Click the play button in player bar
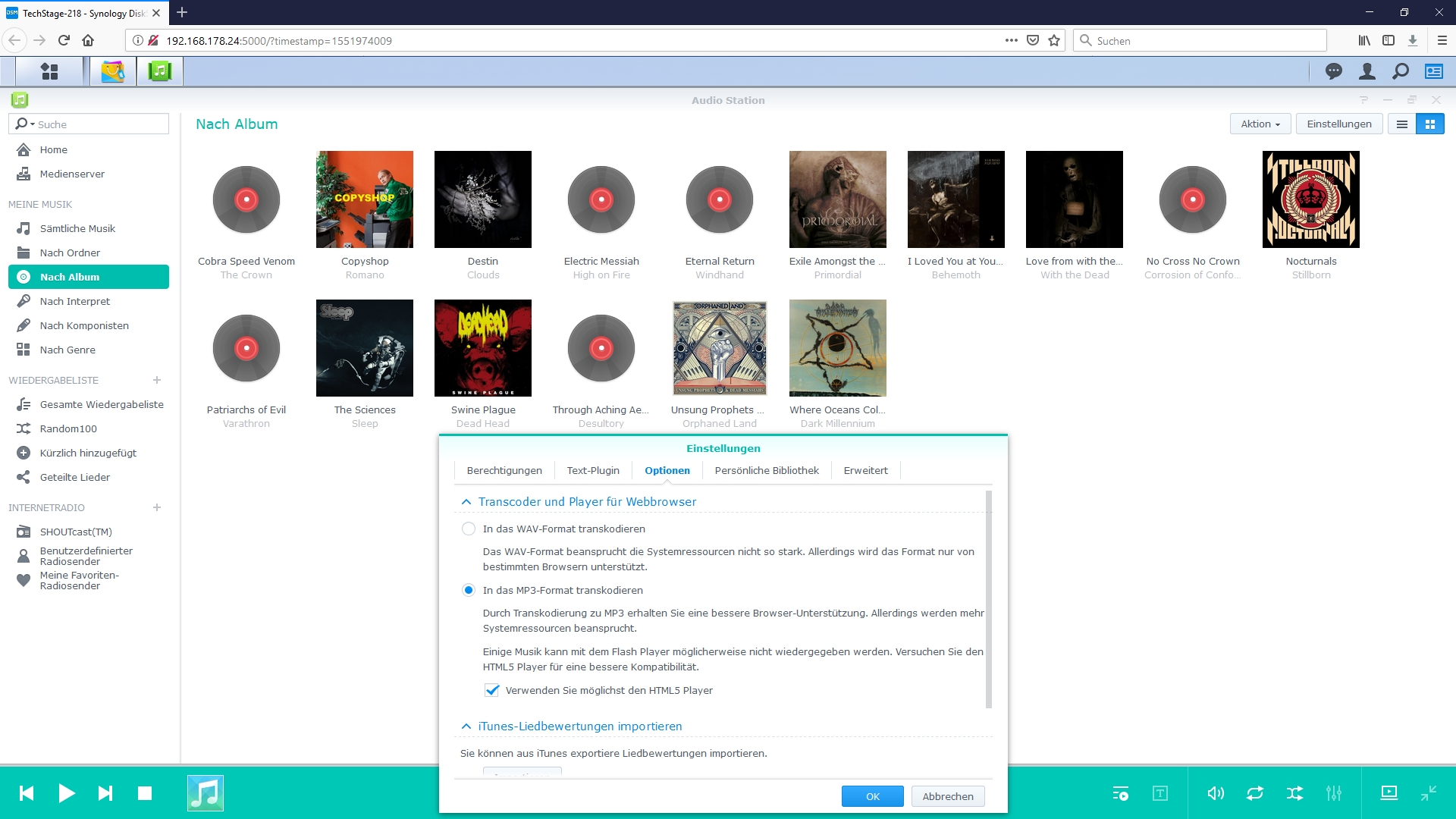1456x819 pixels. 67,793
